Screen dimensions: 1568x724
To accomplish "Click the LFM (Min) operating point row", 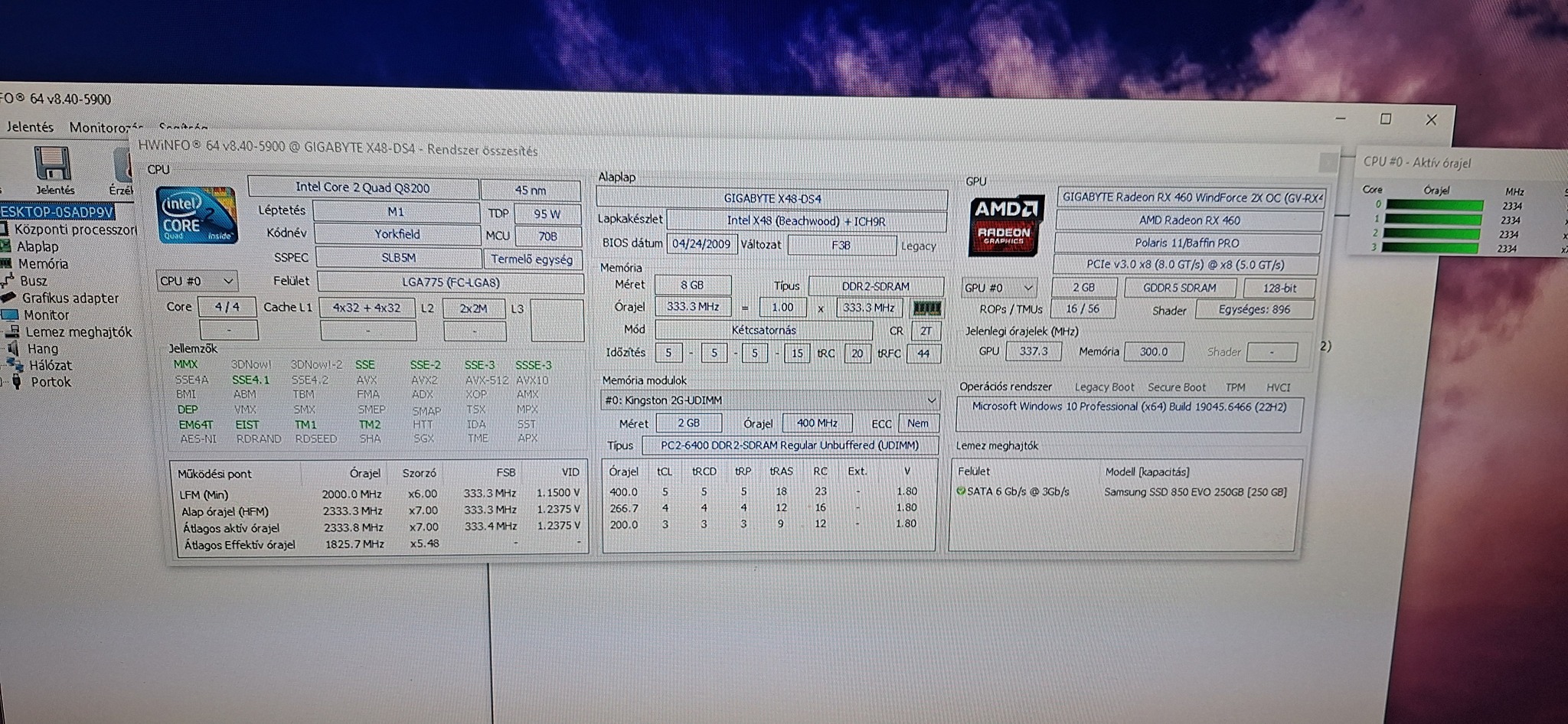I will tap(379, 494).
